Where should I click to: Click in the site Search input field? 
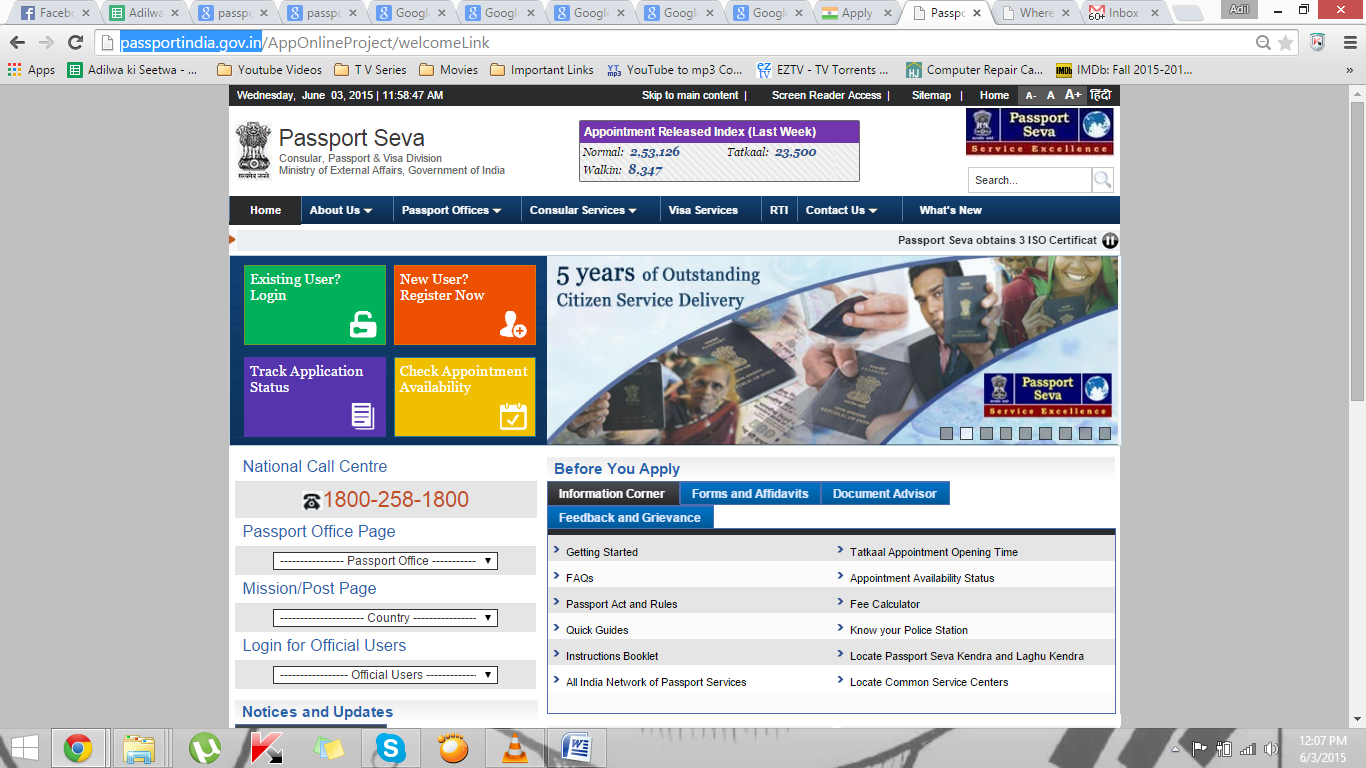tap(1029, 180)
